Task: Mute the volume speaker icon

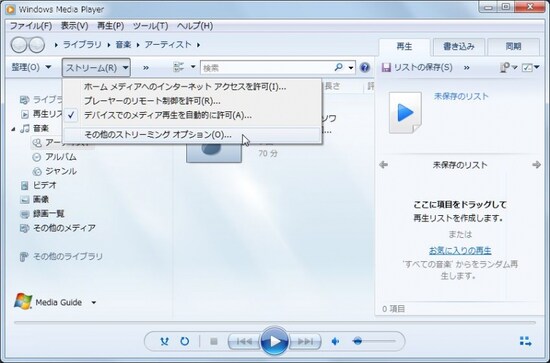Action: coord(335,341)
